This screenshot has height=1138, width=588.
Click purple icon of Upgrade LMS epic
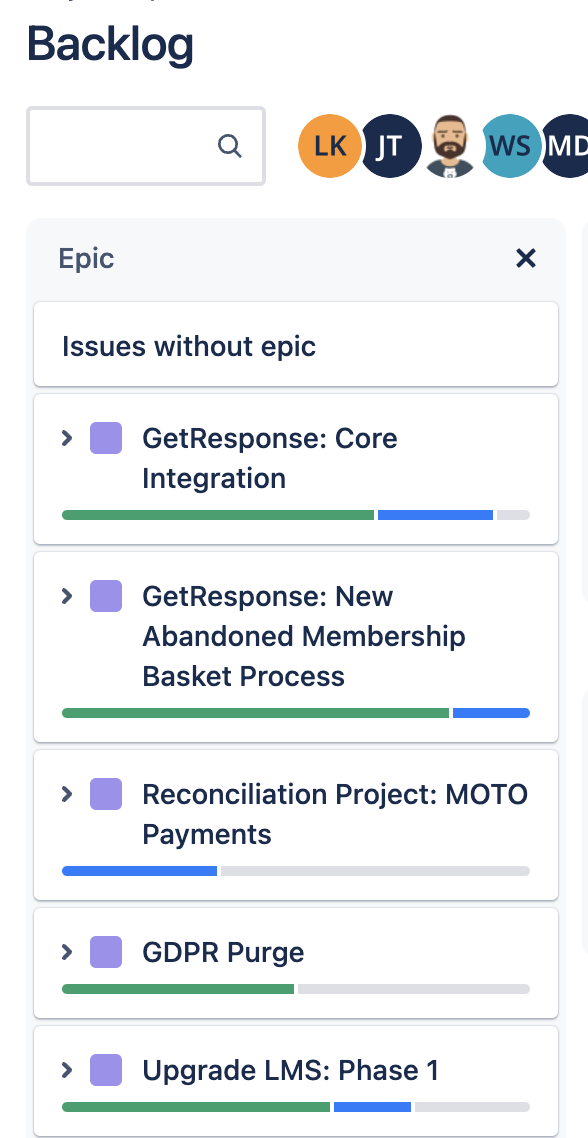point(106,1070)
